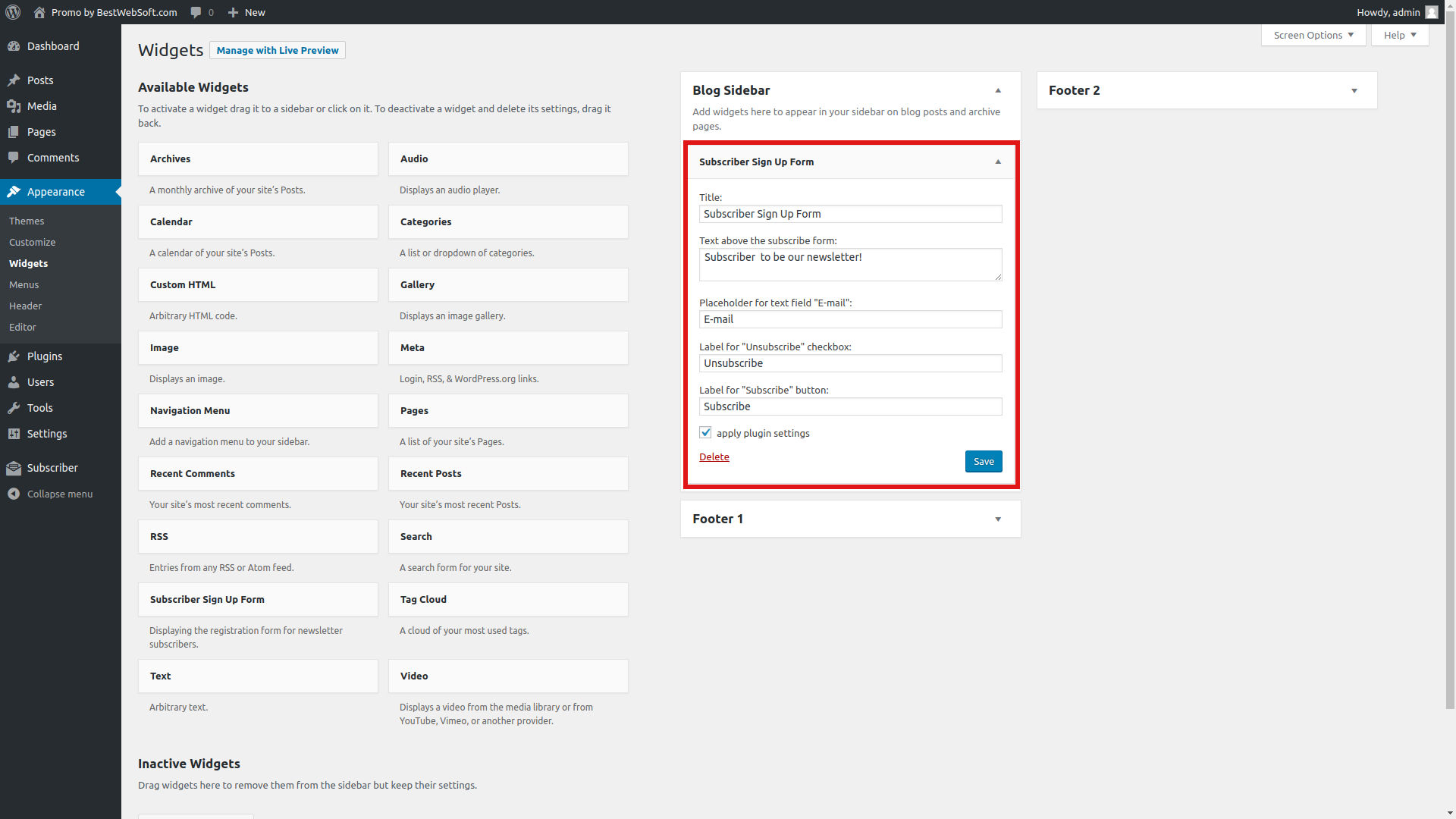Select the Video available widget
The width and height of the screenshot is (1456, 819).
508,676
